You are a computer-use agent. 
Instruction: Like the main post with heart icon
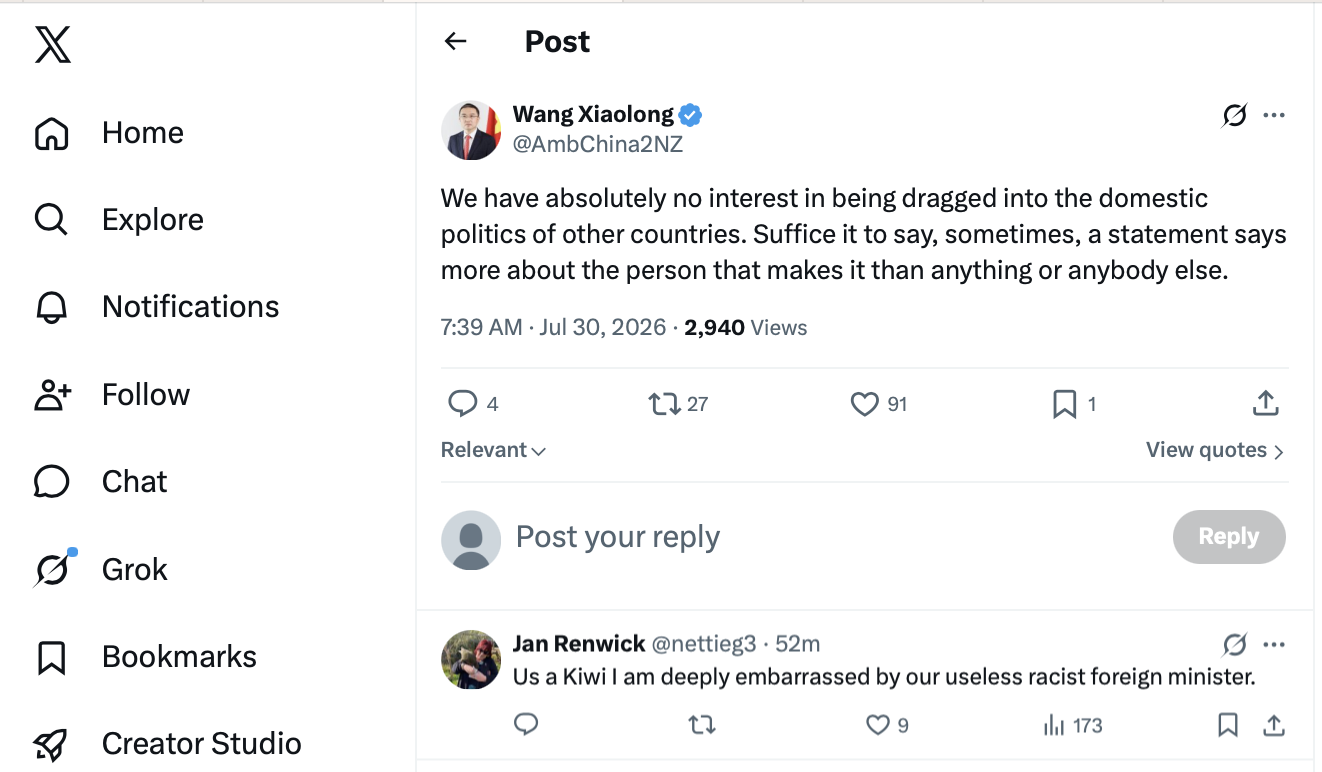(864, 404)
